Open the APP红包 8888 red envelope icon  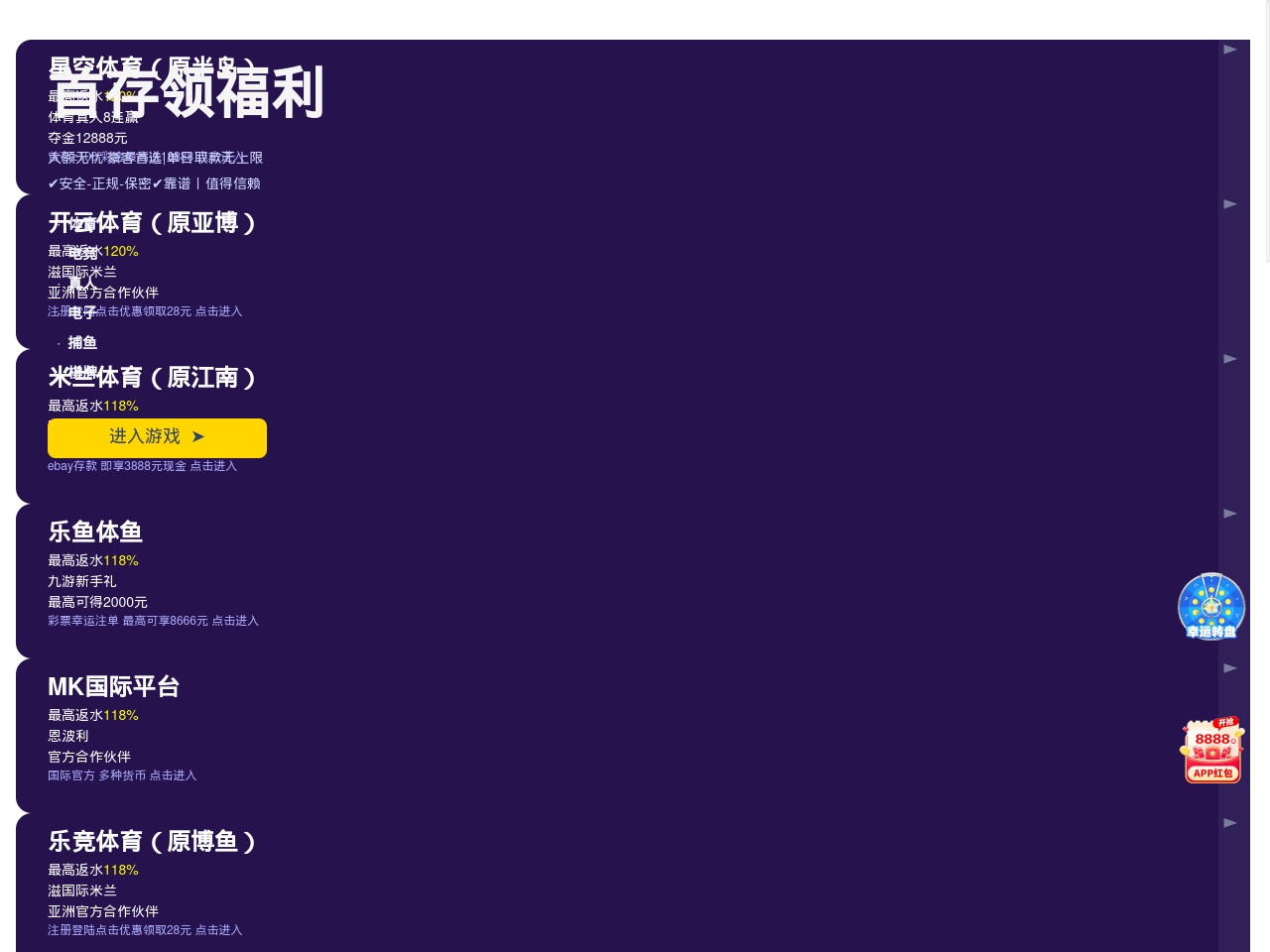pos(1212,751)
